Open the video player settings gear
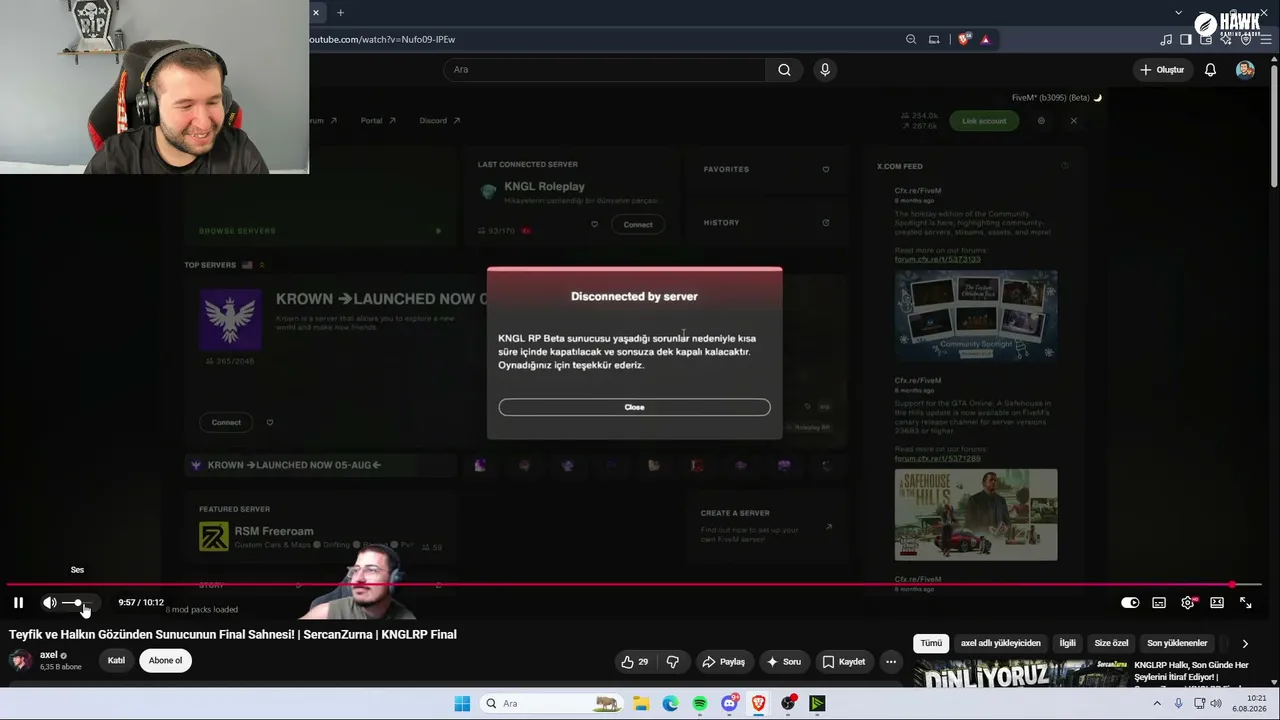Screen dimensions: 1280x720 coord(1188,603)
